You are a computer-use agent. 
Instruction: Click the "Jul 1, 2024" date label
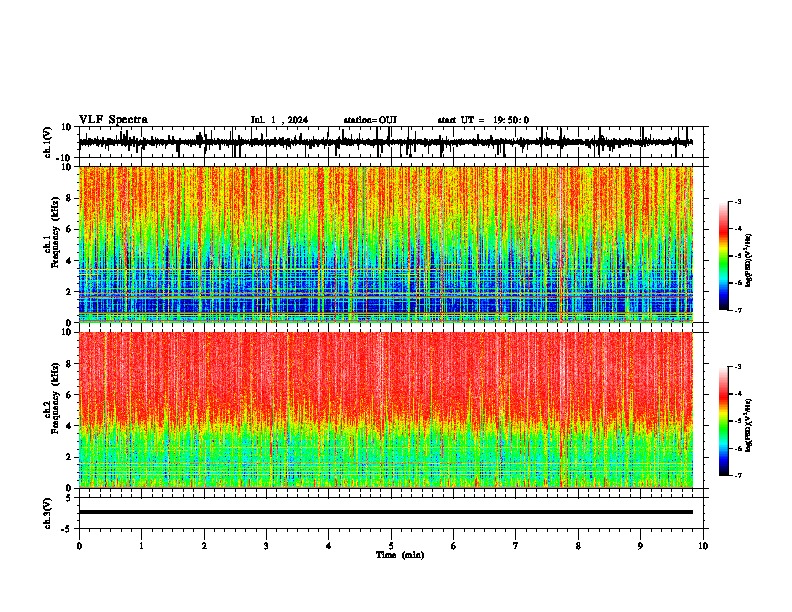(279, 120)
